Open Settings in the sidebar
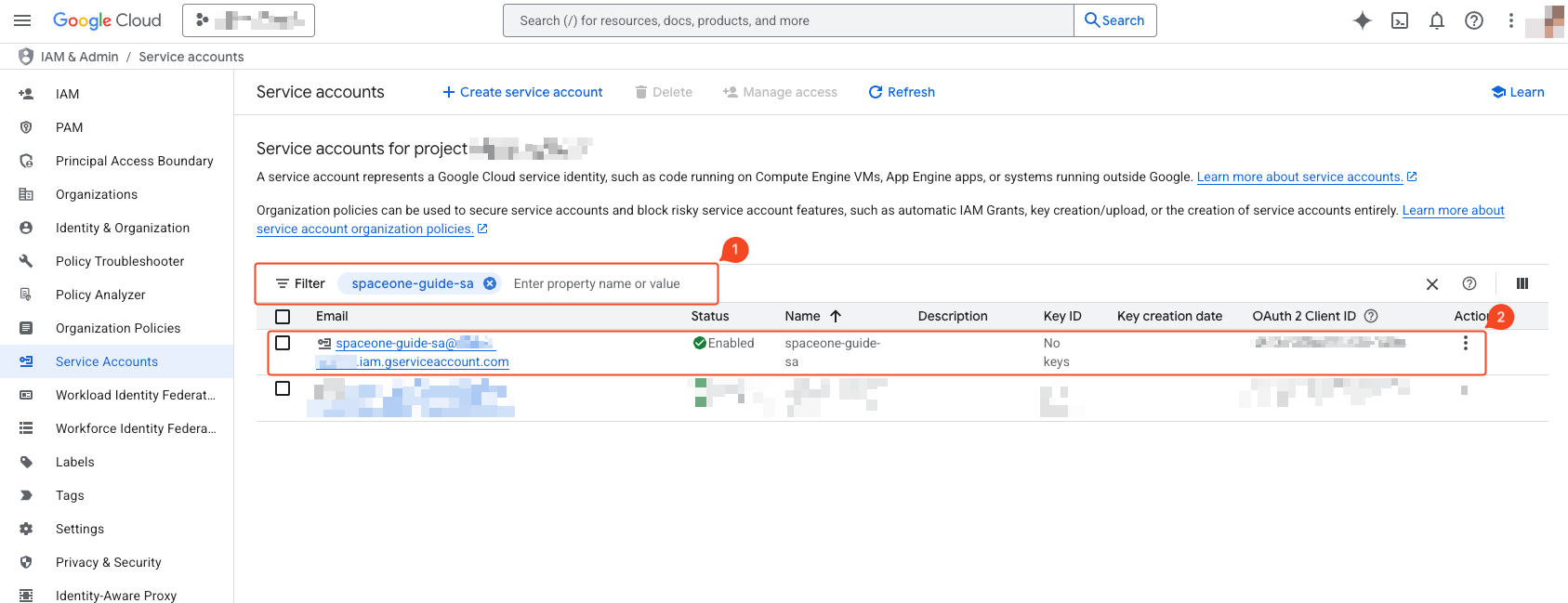1568x603 pixels. pyautogui.click(x=80, y=529)
